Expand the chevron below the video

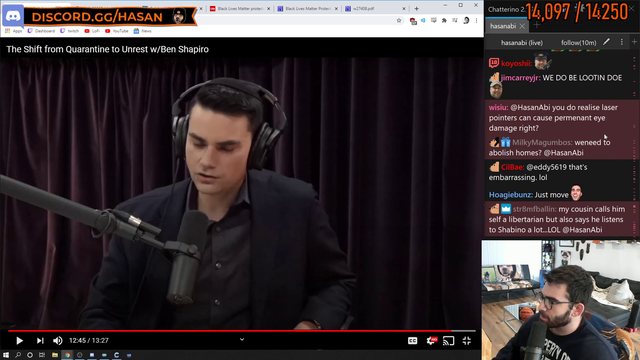tap(242, 339)
